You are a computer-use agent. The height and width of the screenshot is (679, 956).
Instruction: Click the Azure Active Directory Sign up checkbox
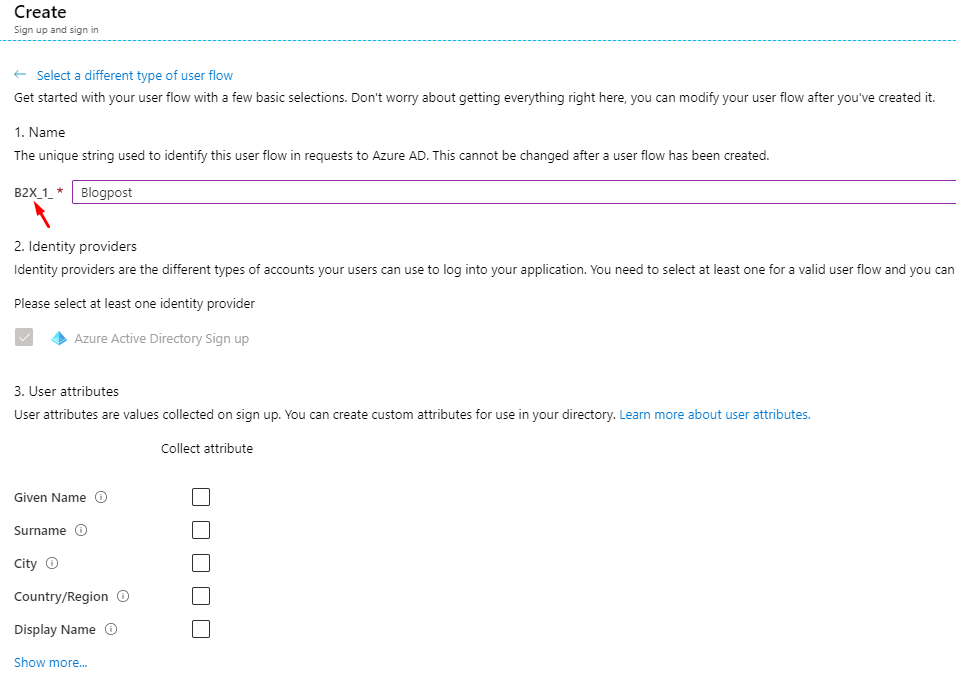coord(24,338)
